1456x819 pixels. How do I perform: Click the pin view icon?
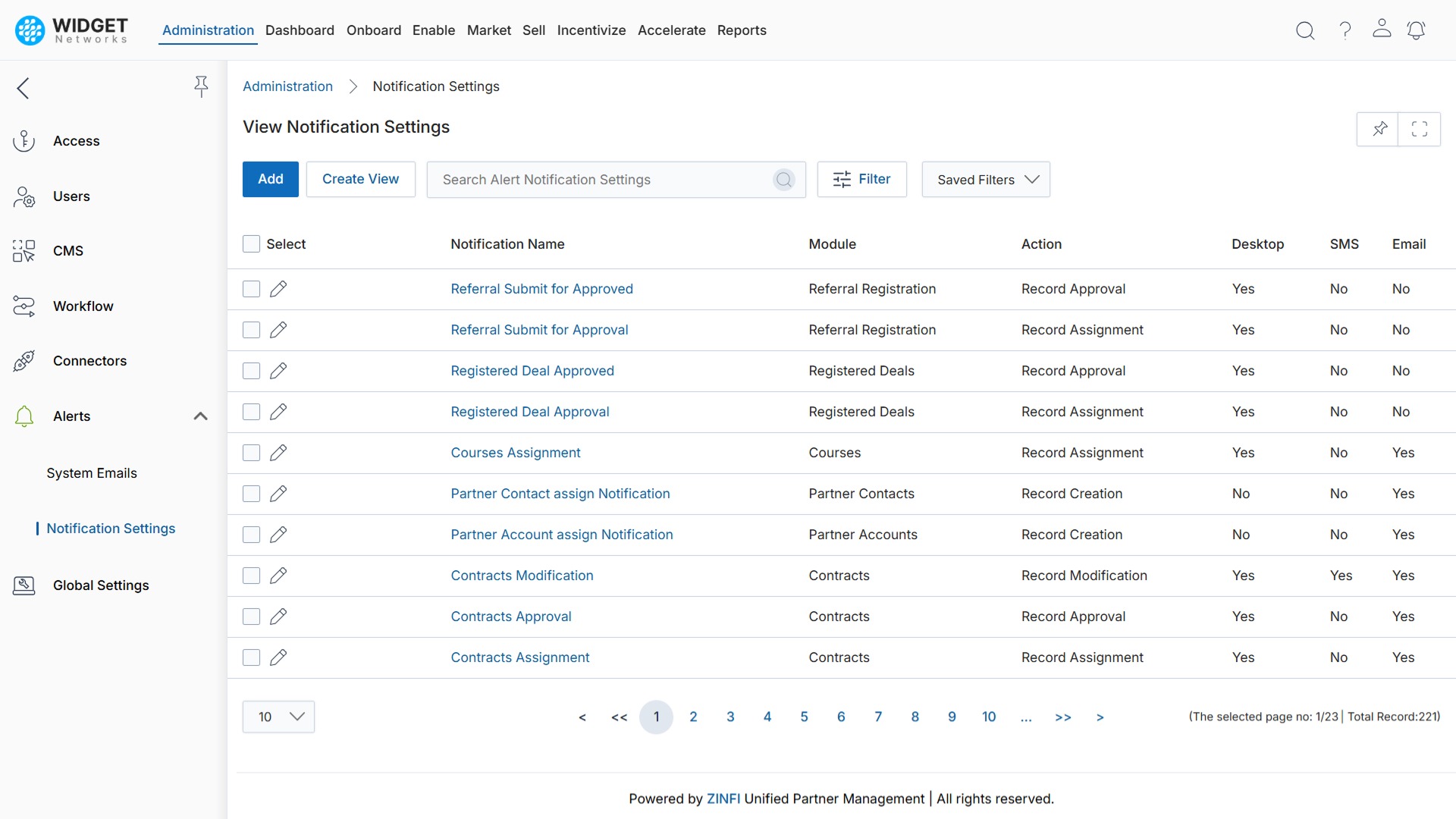pyautogui.click(x=1379, y=129)
